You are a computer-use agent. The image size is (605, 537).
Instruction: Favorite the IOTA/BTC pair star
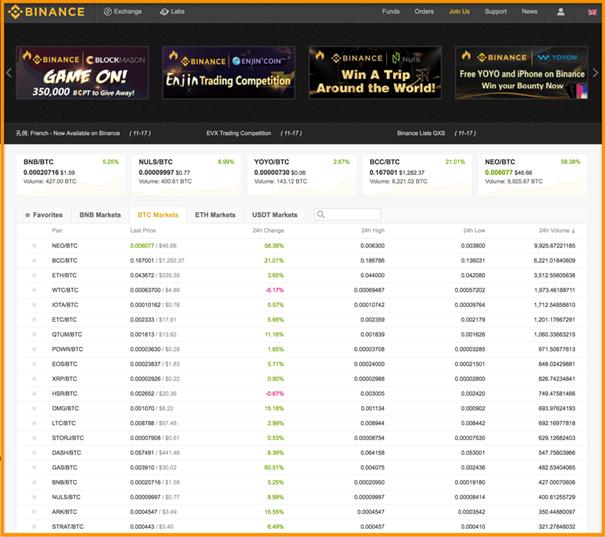34,305
